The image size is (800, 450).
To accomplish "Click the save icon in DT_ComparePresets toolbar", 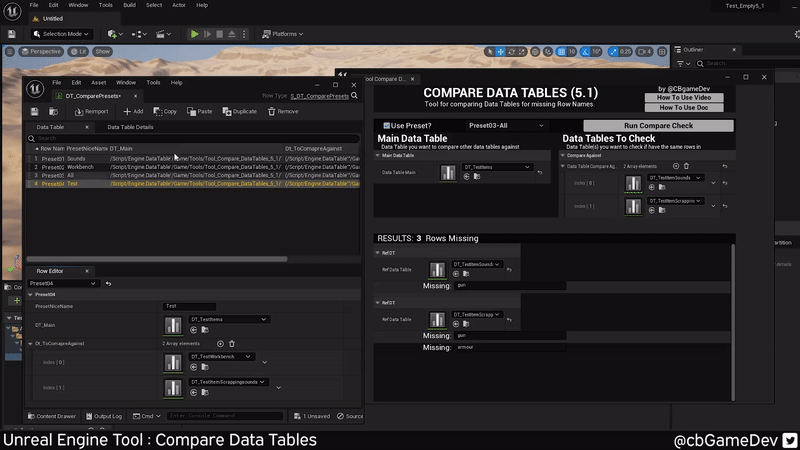I will pos(35,111).
